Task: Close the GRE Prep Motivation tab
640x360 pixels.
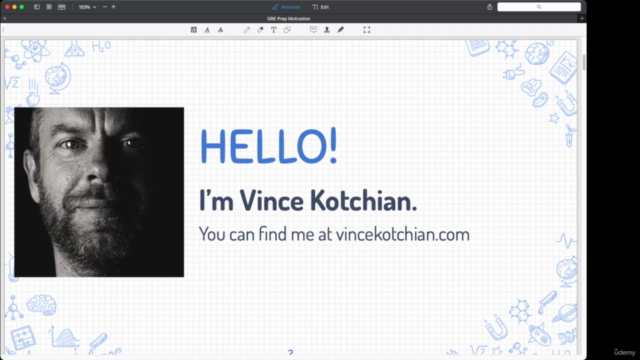Action: [4, 18]
